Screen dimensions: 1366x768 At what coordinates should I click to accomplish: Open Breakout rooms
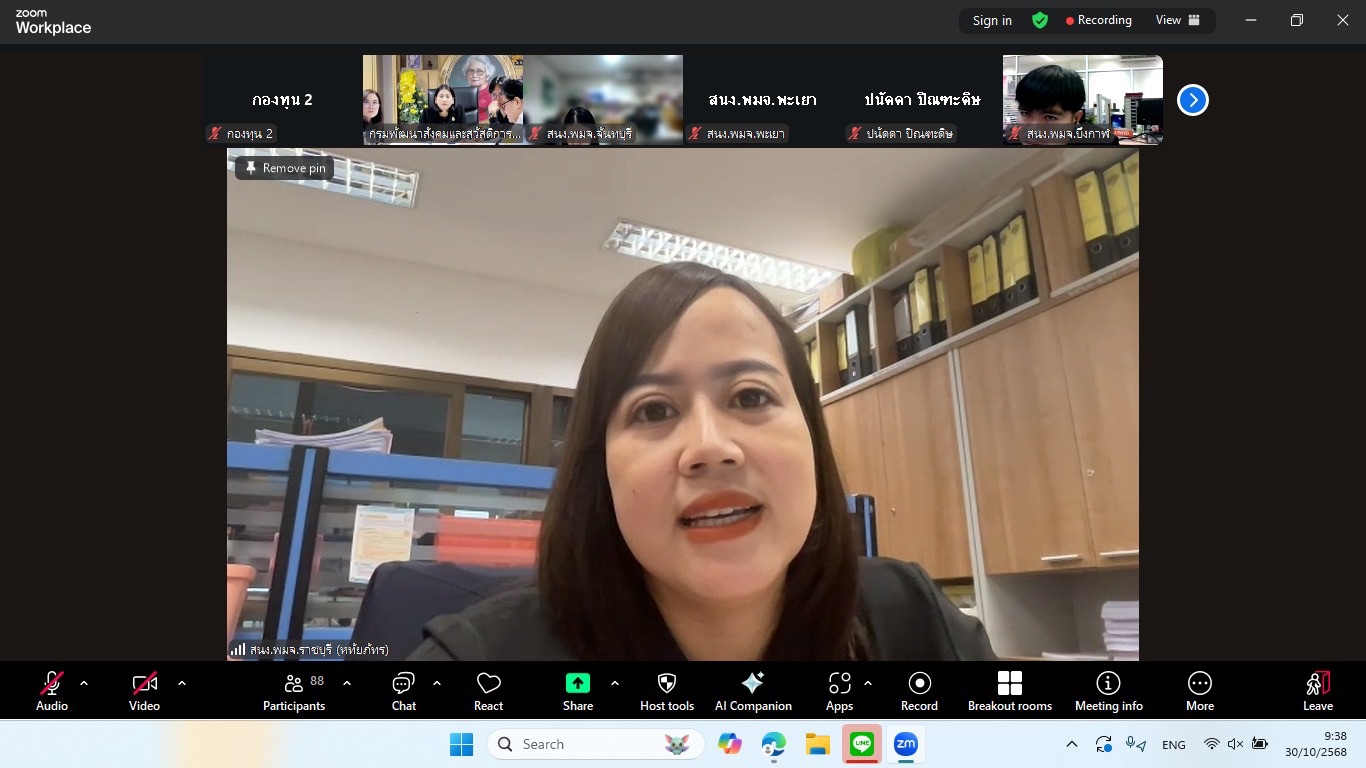[x=1010, y=690]
